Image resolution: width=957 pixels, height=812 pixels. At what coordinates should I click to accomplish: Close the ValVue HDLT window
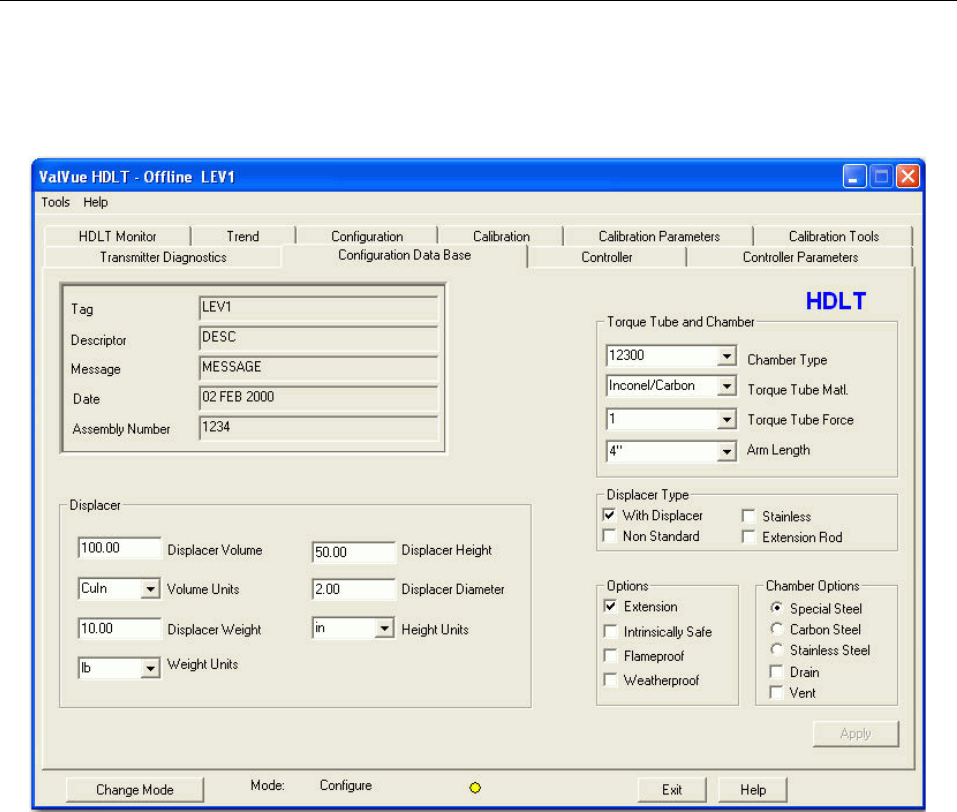click(x=908, y=176)
